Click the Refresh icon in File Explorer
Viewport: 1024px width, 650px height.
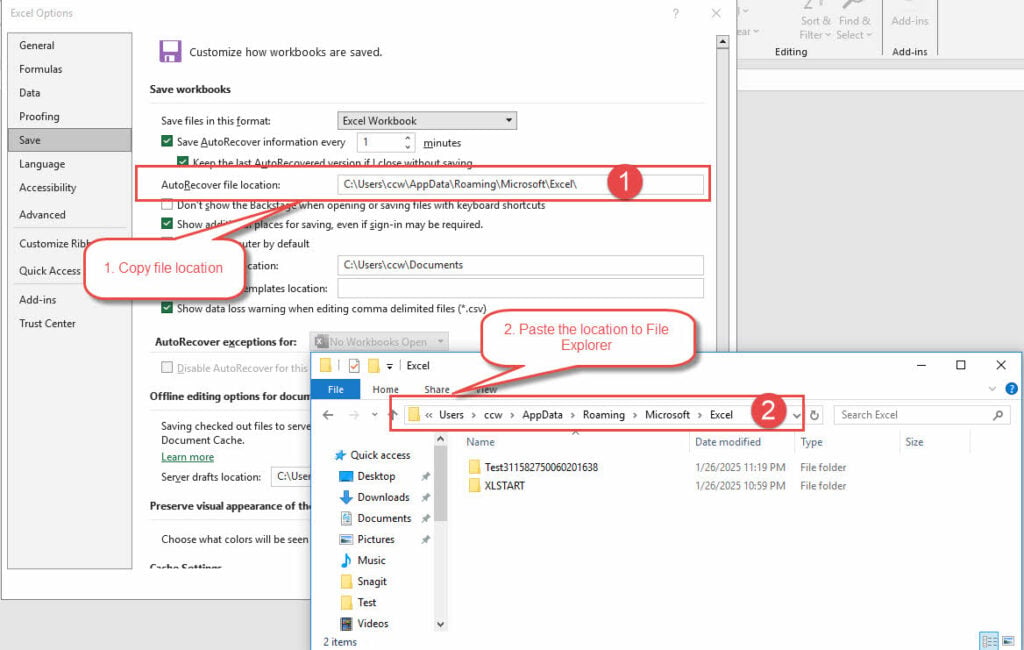point(814,415)
